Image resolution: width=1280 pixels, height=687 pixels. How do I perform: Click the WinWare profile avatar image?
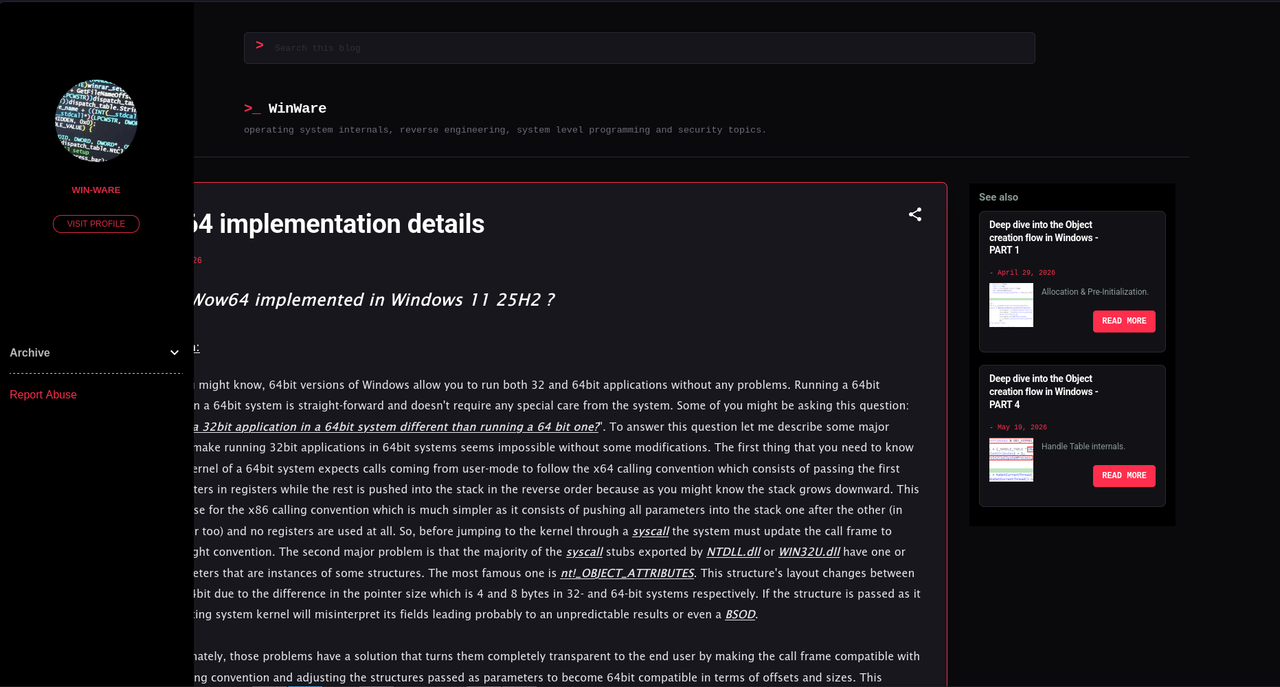click(x=96, y=121)
